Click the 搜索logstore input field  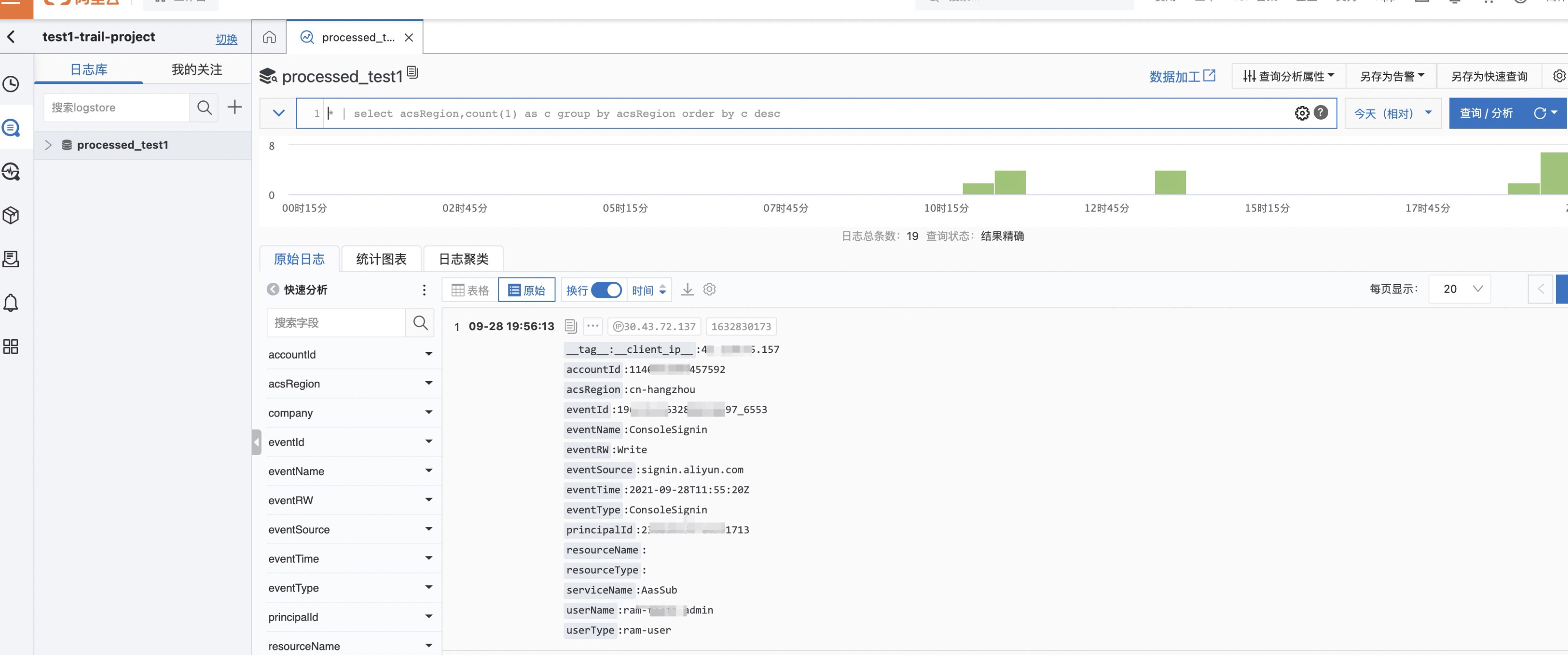tap(116, 108)
